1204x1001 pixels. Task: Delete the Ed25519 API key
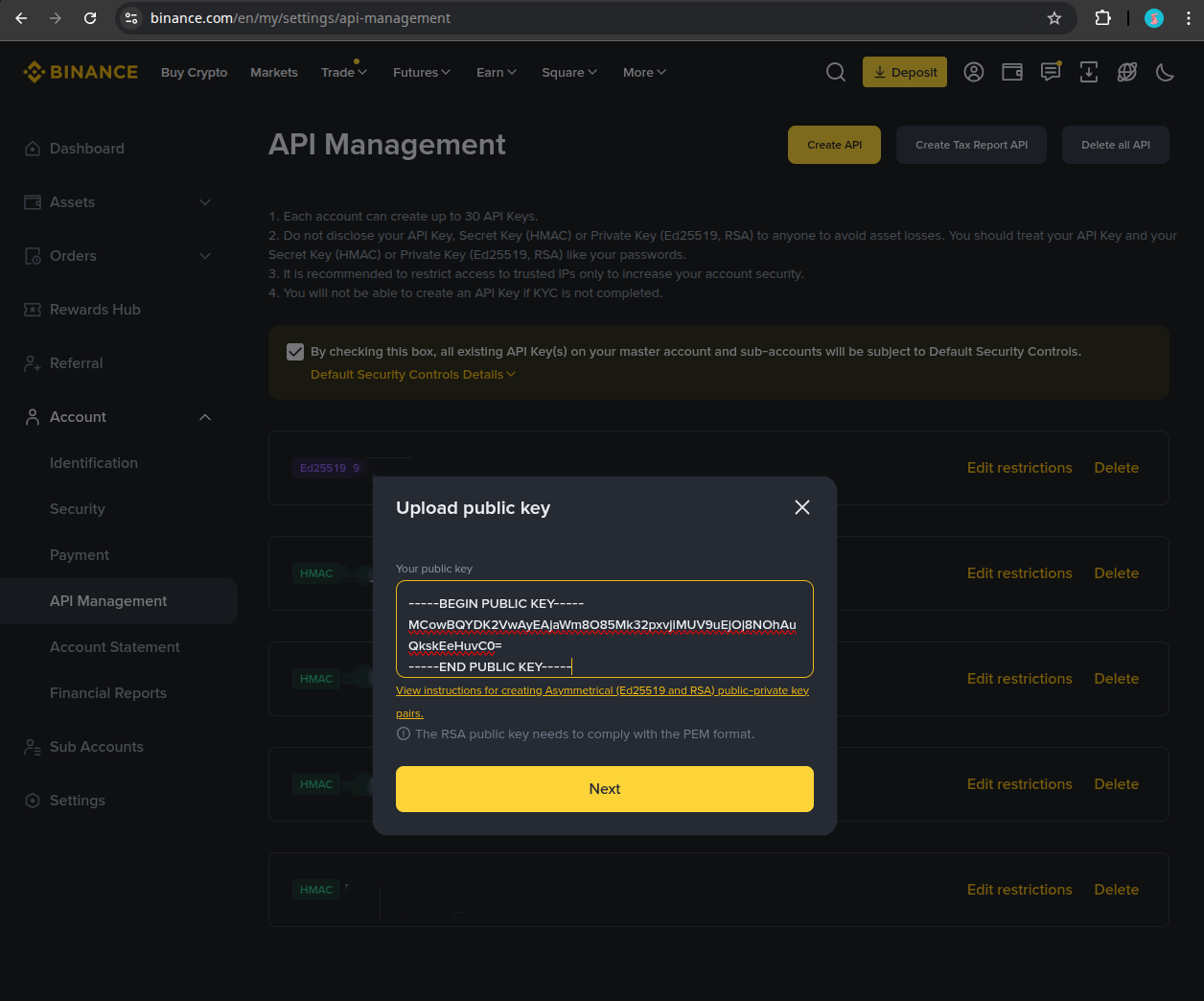coord(1117,468)
